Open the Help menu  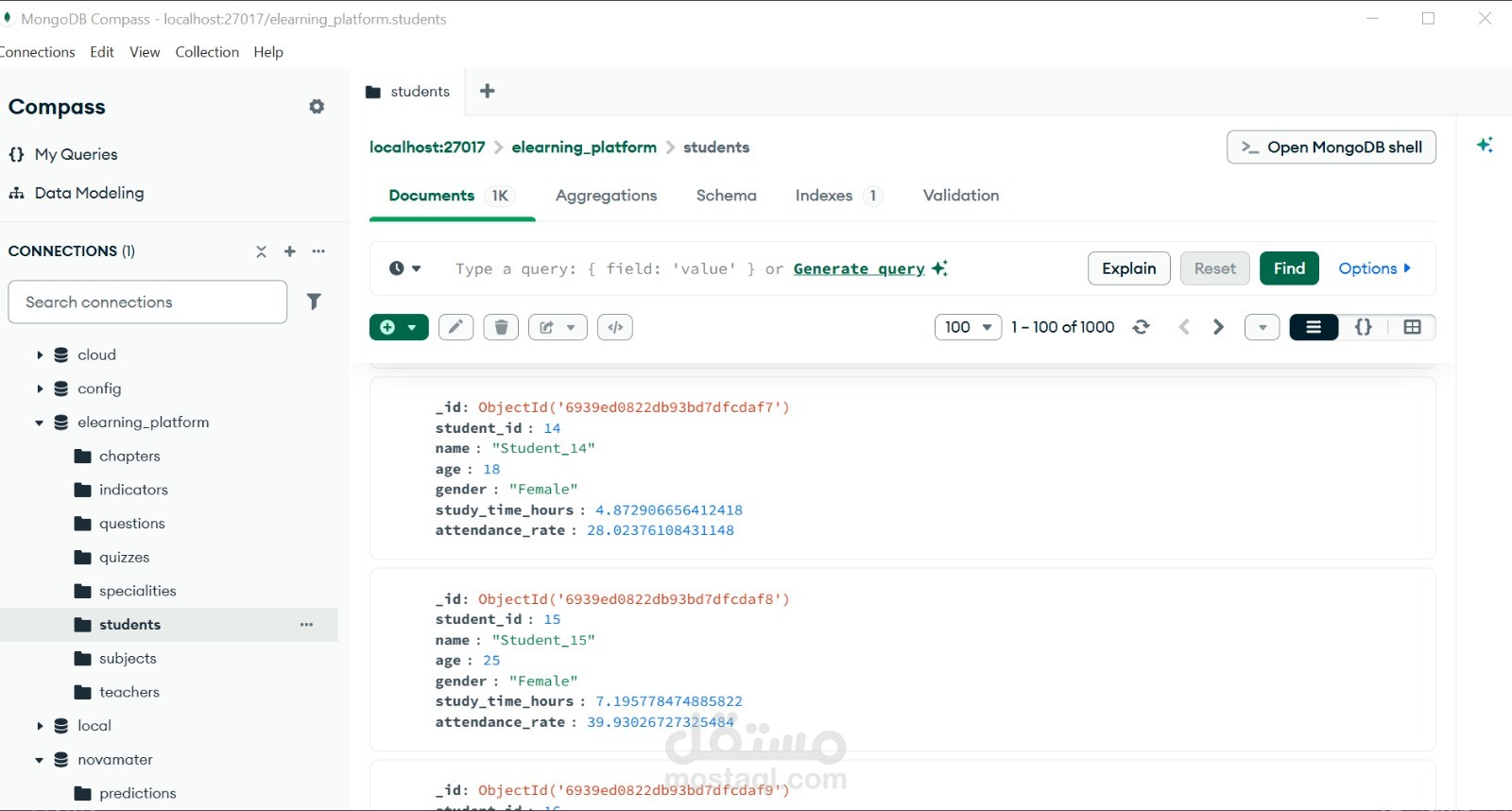(268, 52)
